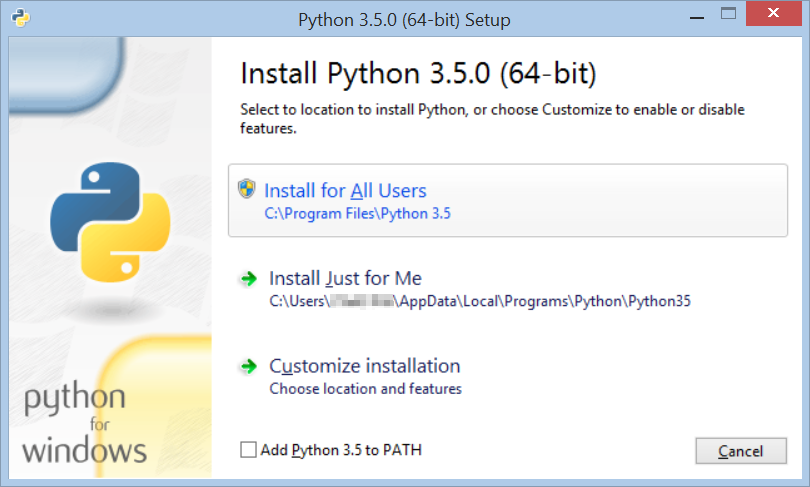Click the 'python for windows' text
This screenshot has width=810, height=487.
(x=84, y=425)
